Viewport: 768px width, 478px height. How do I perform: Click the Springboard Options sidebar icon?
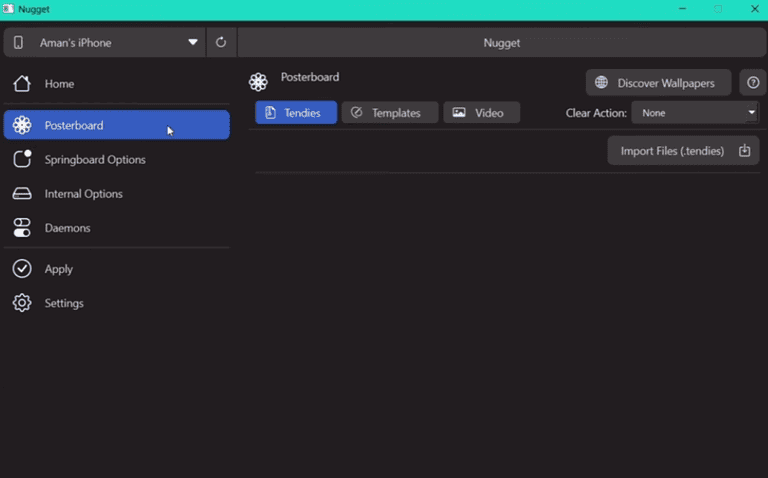pos(22,160)
